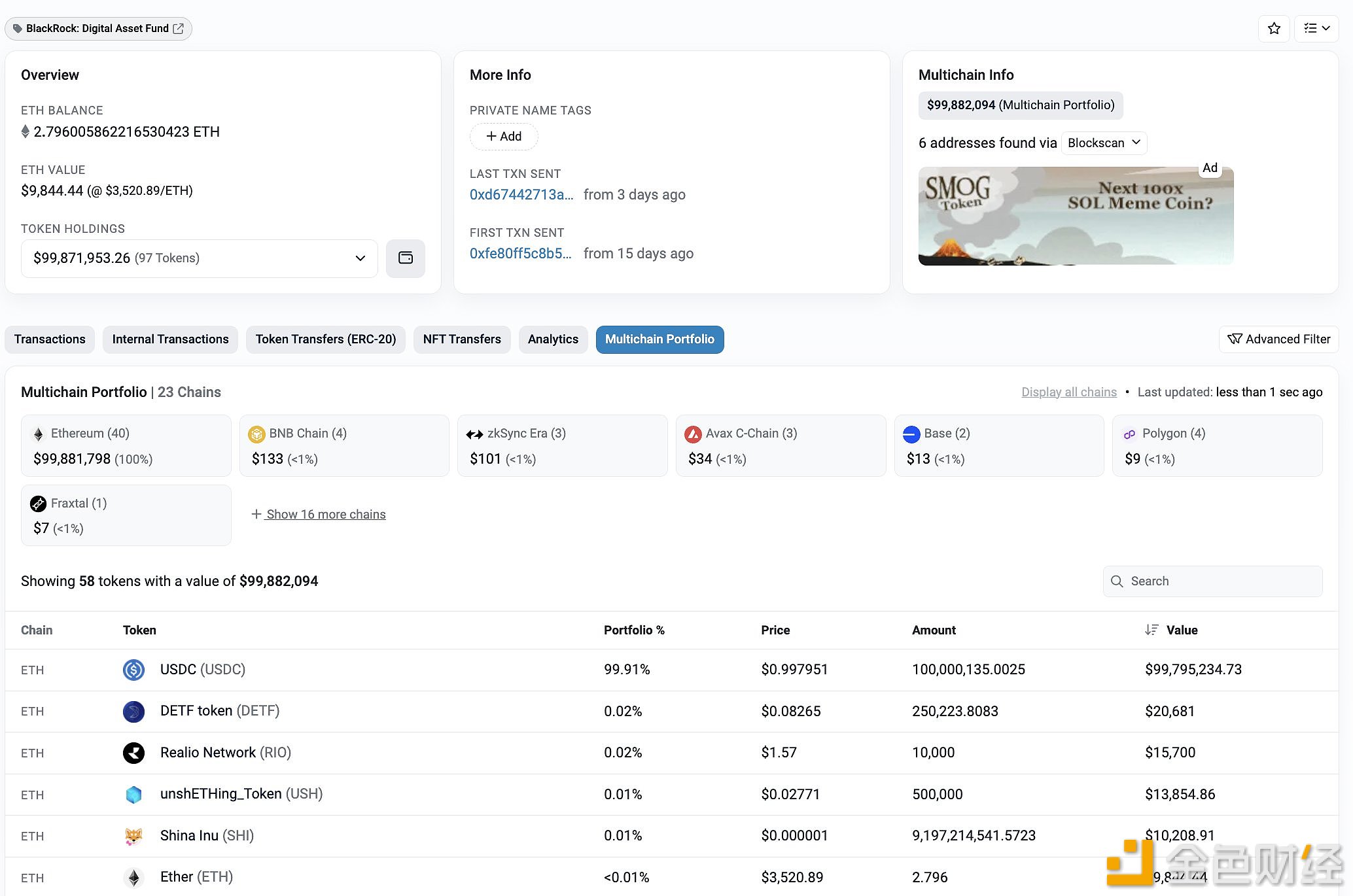Click the zkSync Era logo icon
Viewport: 1353px width, 896px height.
(474, 434)
